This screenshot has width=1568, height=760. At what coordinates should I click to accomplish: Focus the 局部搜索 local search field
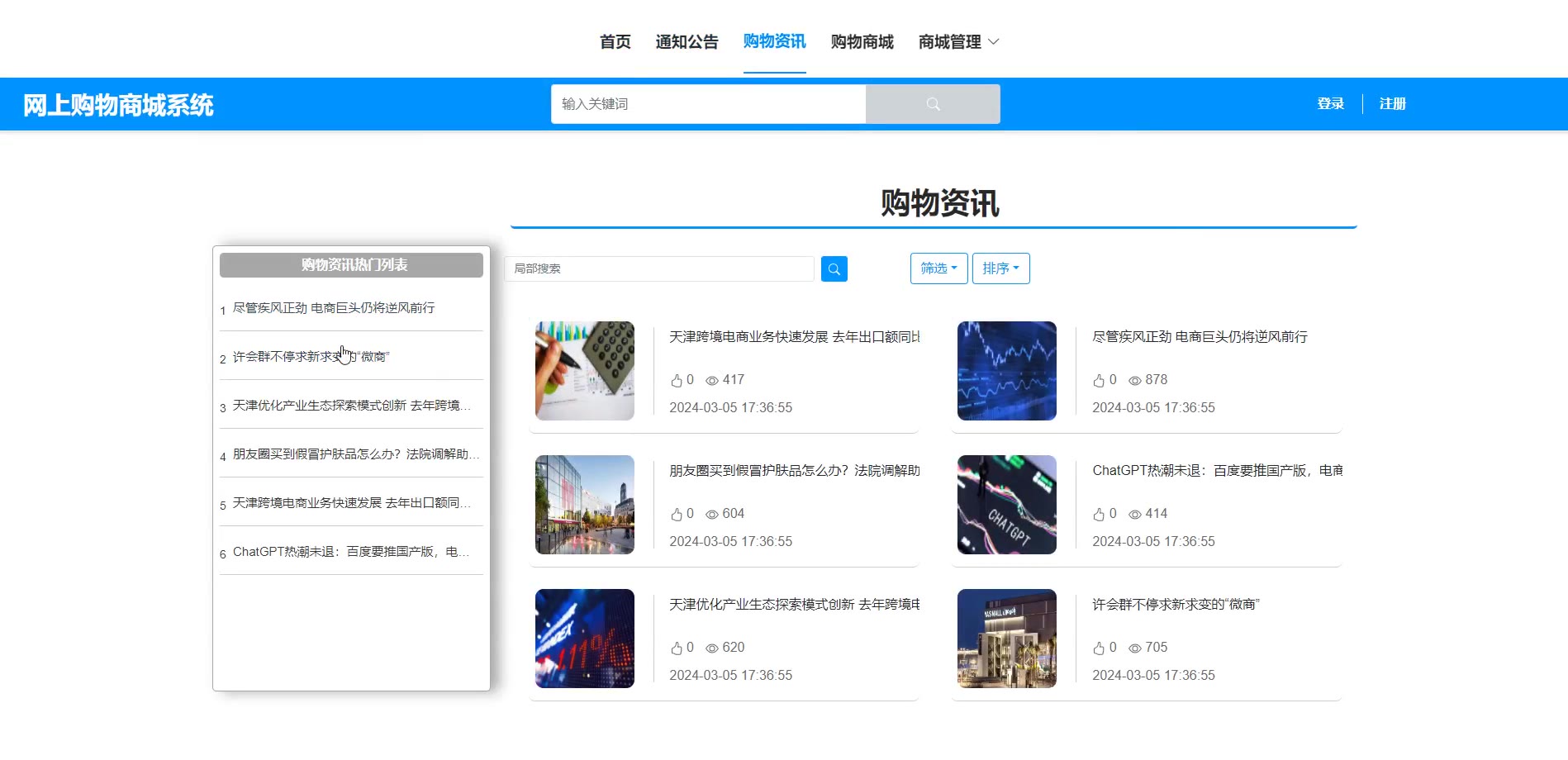tap(659, 268)
